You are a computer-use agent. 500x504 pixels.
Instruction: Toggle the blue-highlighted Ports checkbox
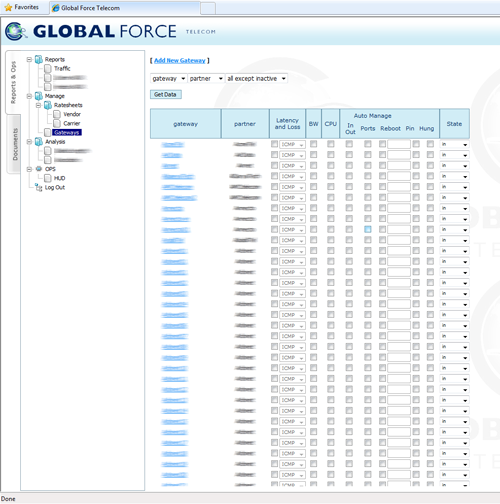[368, 229]
